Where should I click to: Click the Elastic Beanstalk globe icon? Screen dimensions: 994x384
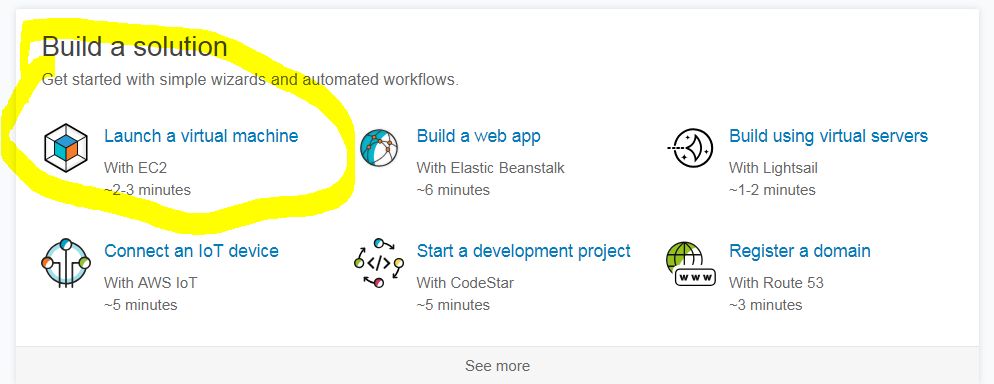378,148
